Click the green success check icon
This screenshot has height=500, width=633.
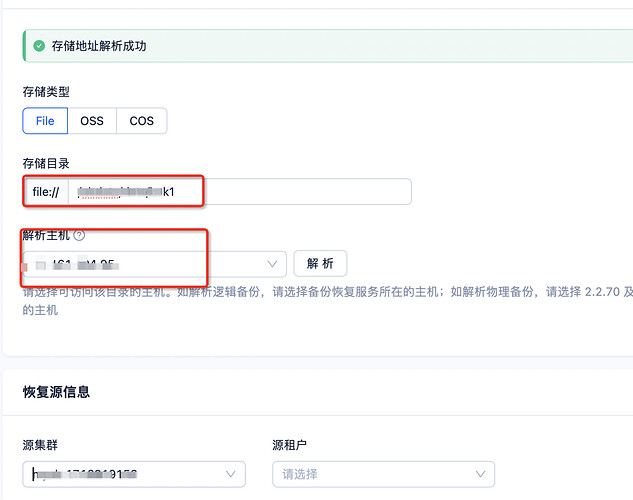click(39, 46)
